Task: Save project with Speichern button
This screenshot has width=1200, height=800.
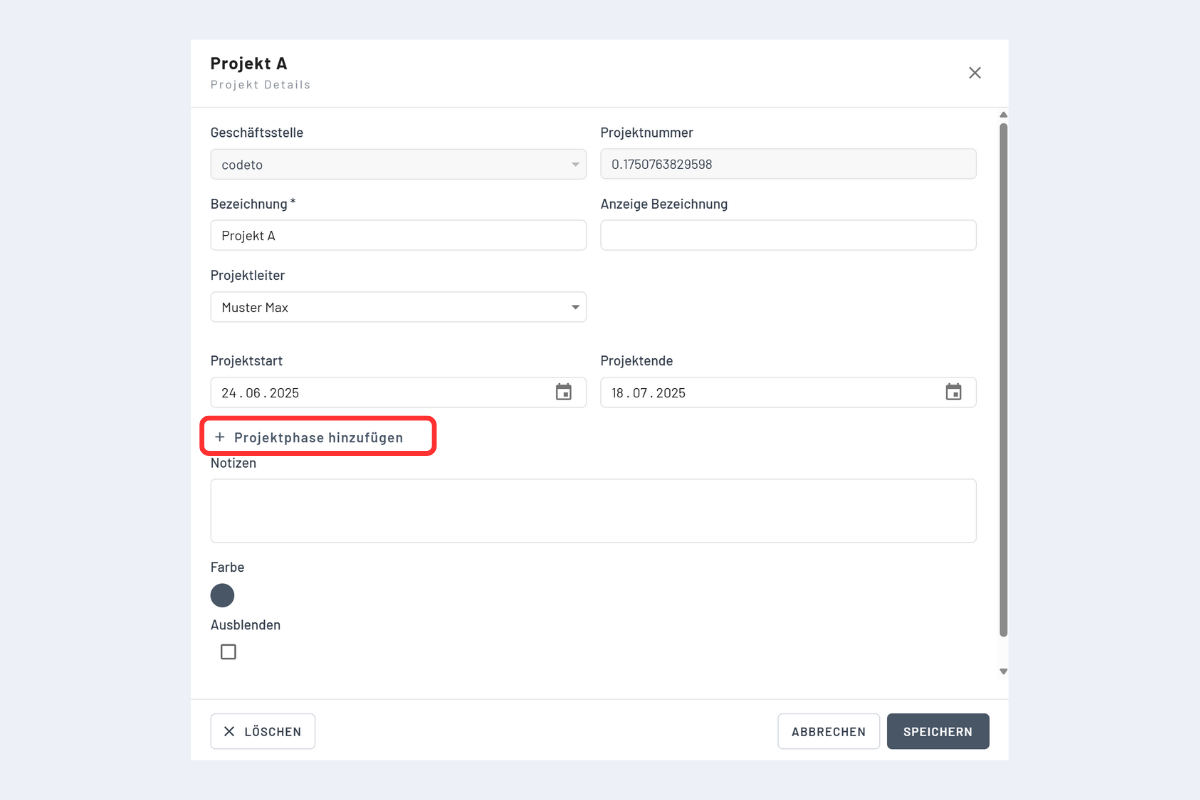Action: 937,731
